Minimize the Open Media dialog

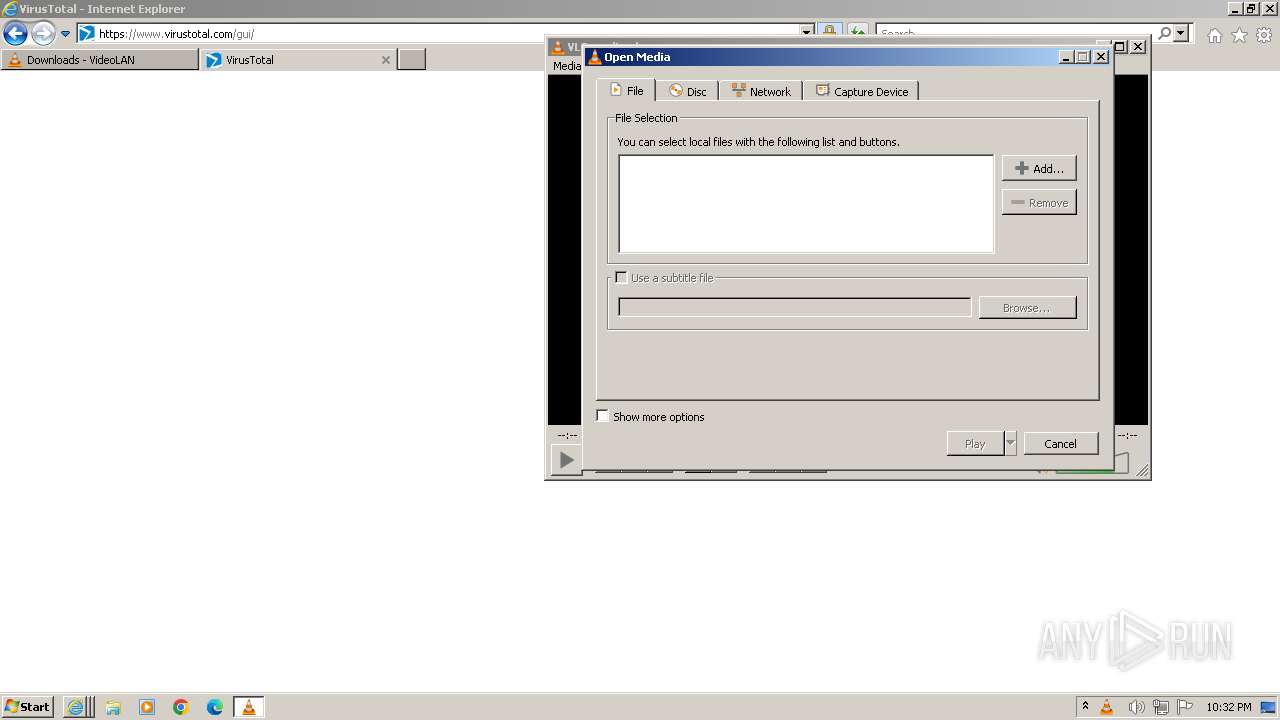[x=1065, y=57]
